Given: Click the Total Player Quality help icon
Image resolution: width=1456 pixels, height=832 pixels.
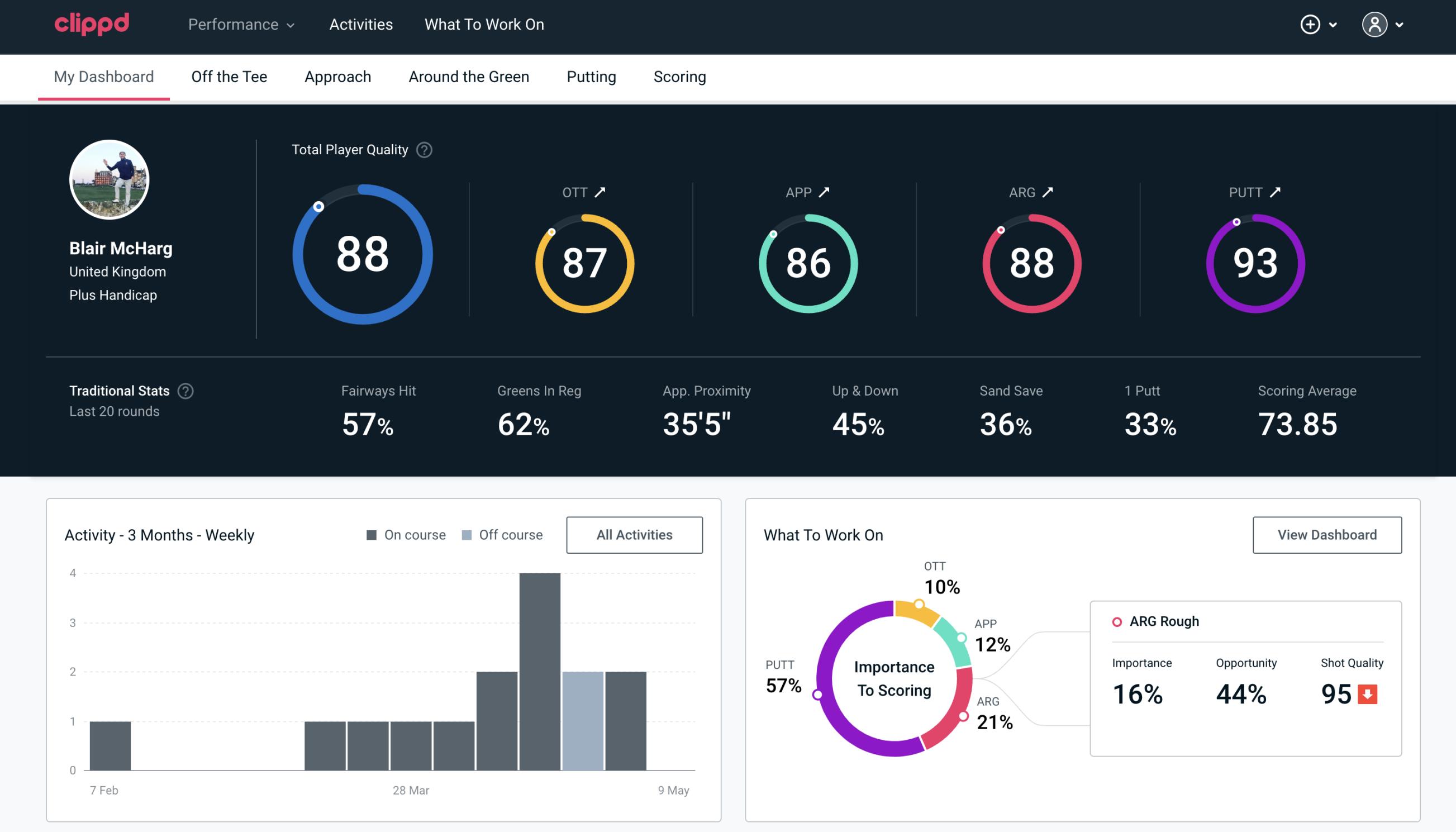Looking at the screenshot, I should [423, 150].
